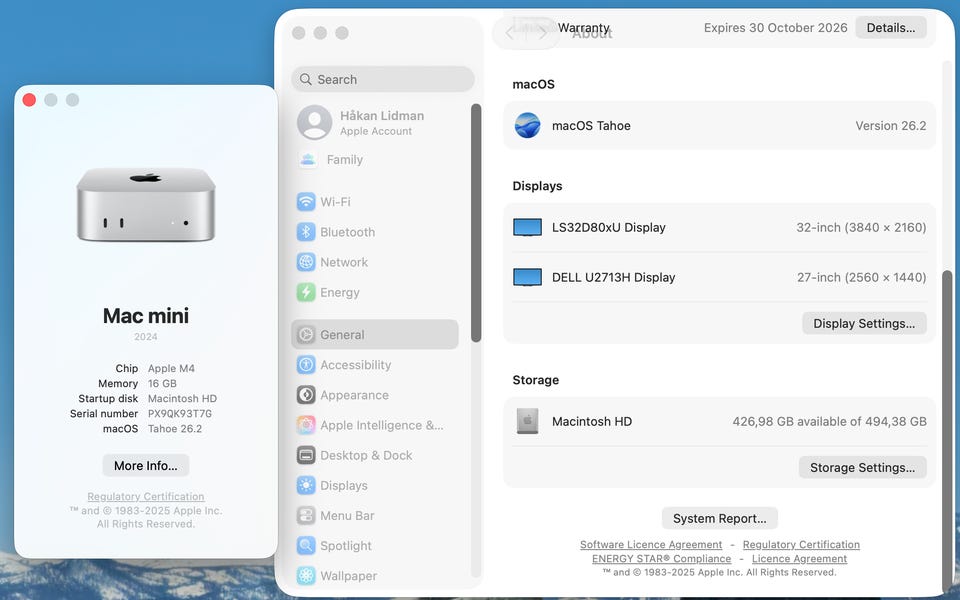Click the Macintosh HD drive icon

click(x=527, y=421)
